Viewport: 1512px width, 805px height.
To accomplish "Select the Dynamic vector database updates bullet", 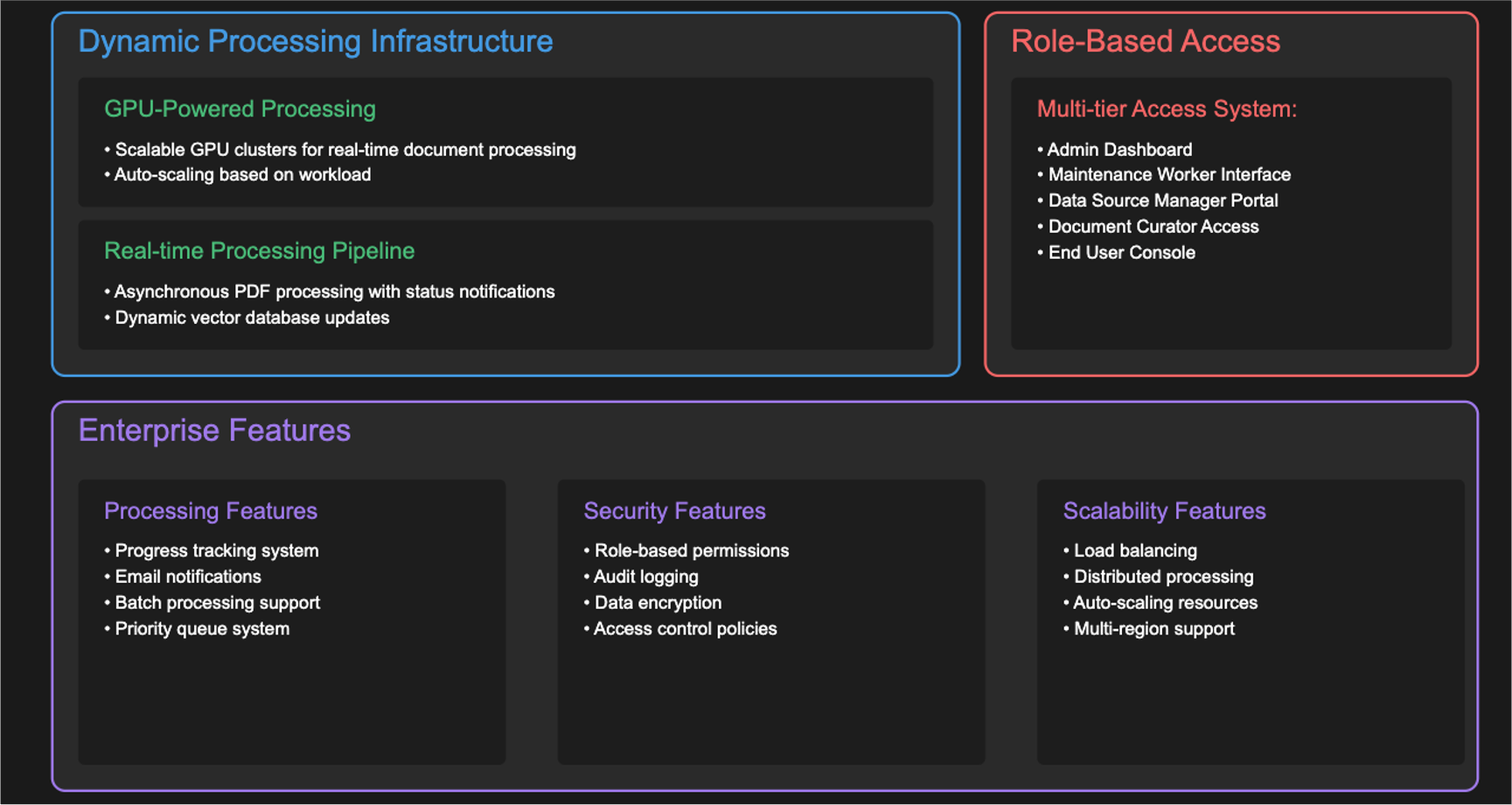I will (252, 318).
